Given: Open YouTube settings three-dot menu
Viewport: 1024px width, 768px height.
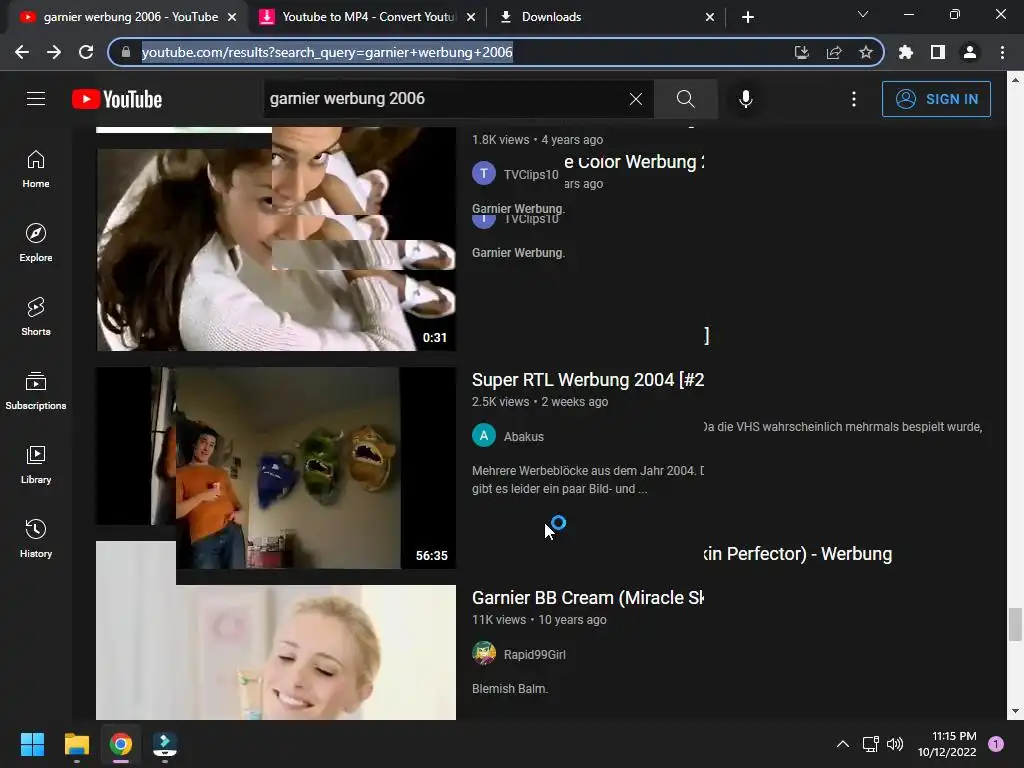Looking at the screenshot, I should tap(854, 99).
